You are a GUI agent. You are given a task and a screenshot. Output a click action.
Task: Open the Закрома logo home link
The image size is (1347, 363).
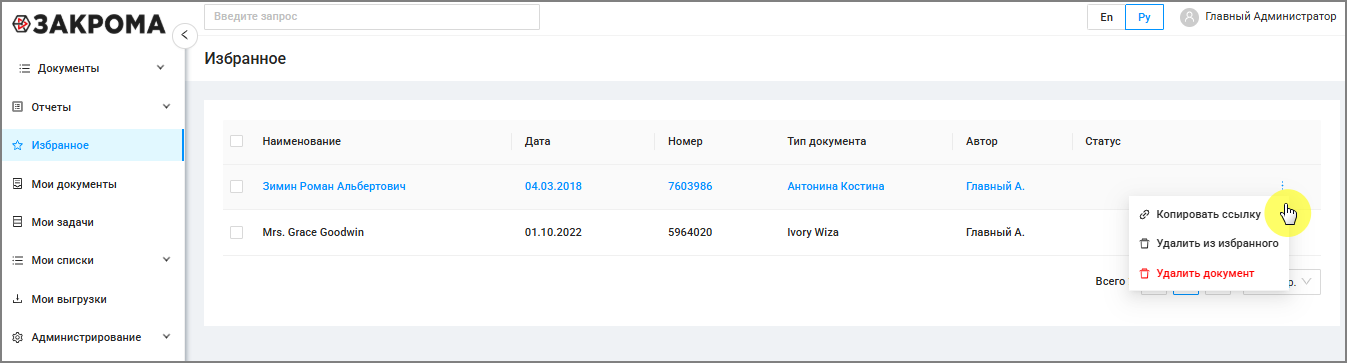tap(88, 23)
